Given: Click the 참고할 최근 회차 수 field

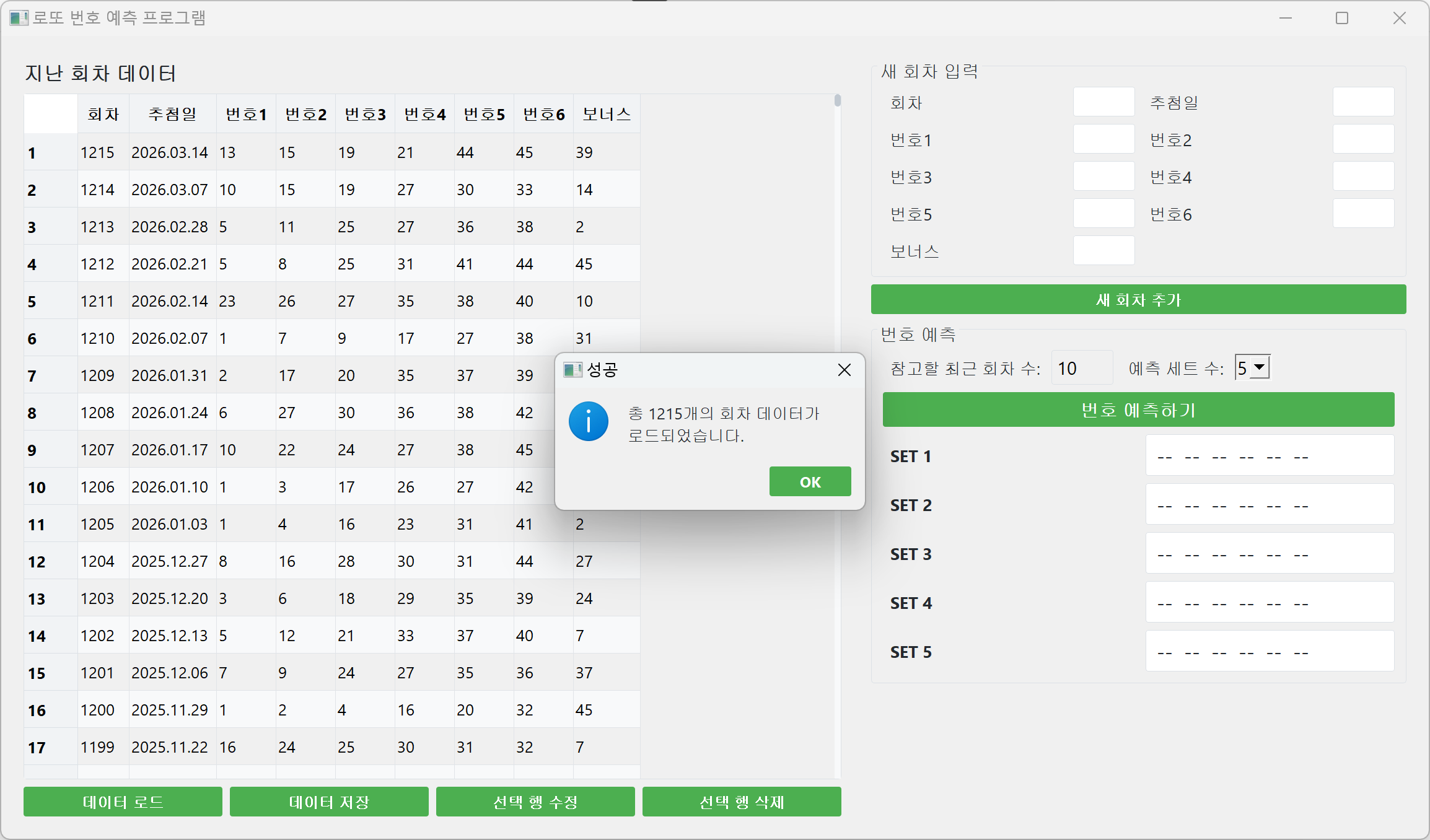Looking at the screenshot, I should (1081, 369).
